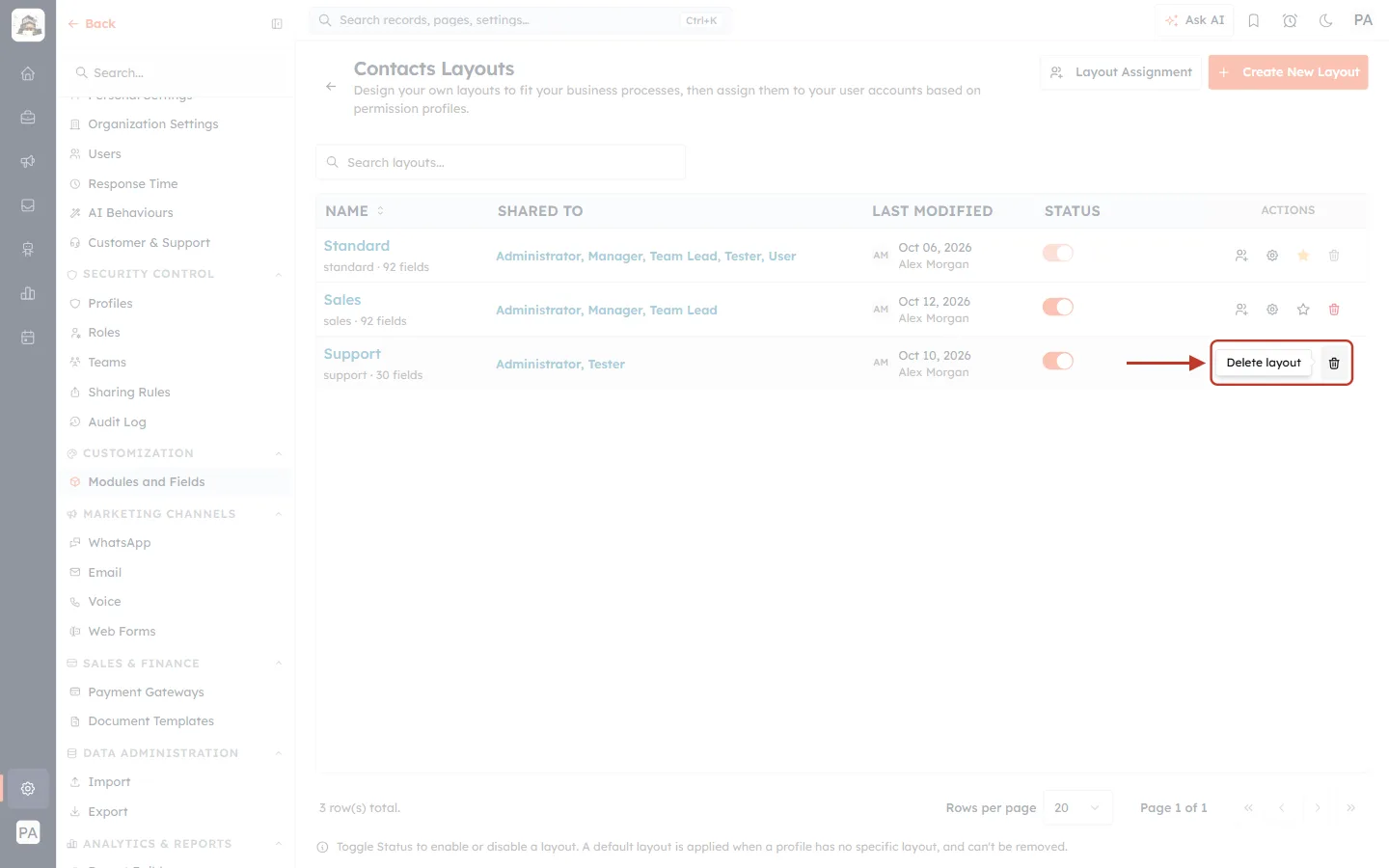Screen dimensions: 1389x868
Task: Mark the Sales layout as default star
Action: tap(1303, 310)
